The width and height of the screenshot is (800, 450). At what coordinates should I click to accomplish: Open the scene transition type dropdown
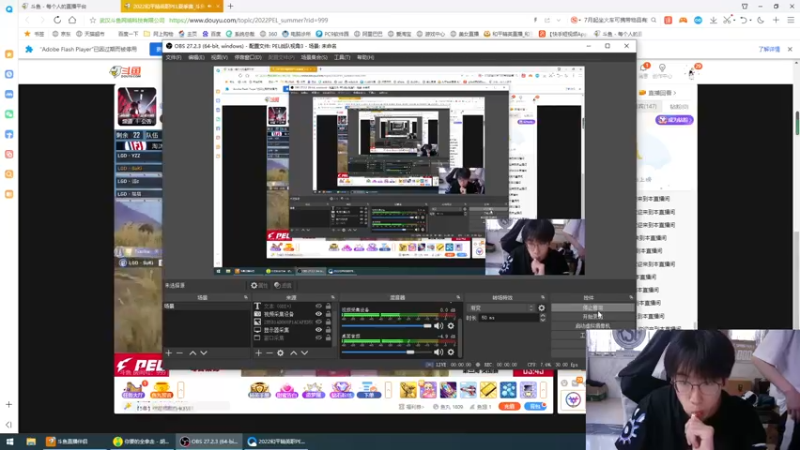click(x=501, y=308)
